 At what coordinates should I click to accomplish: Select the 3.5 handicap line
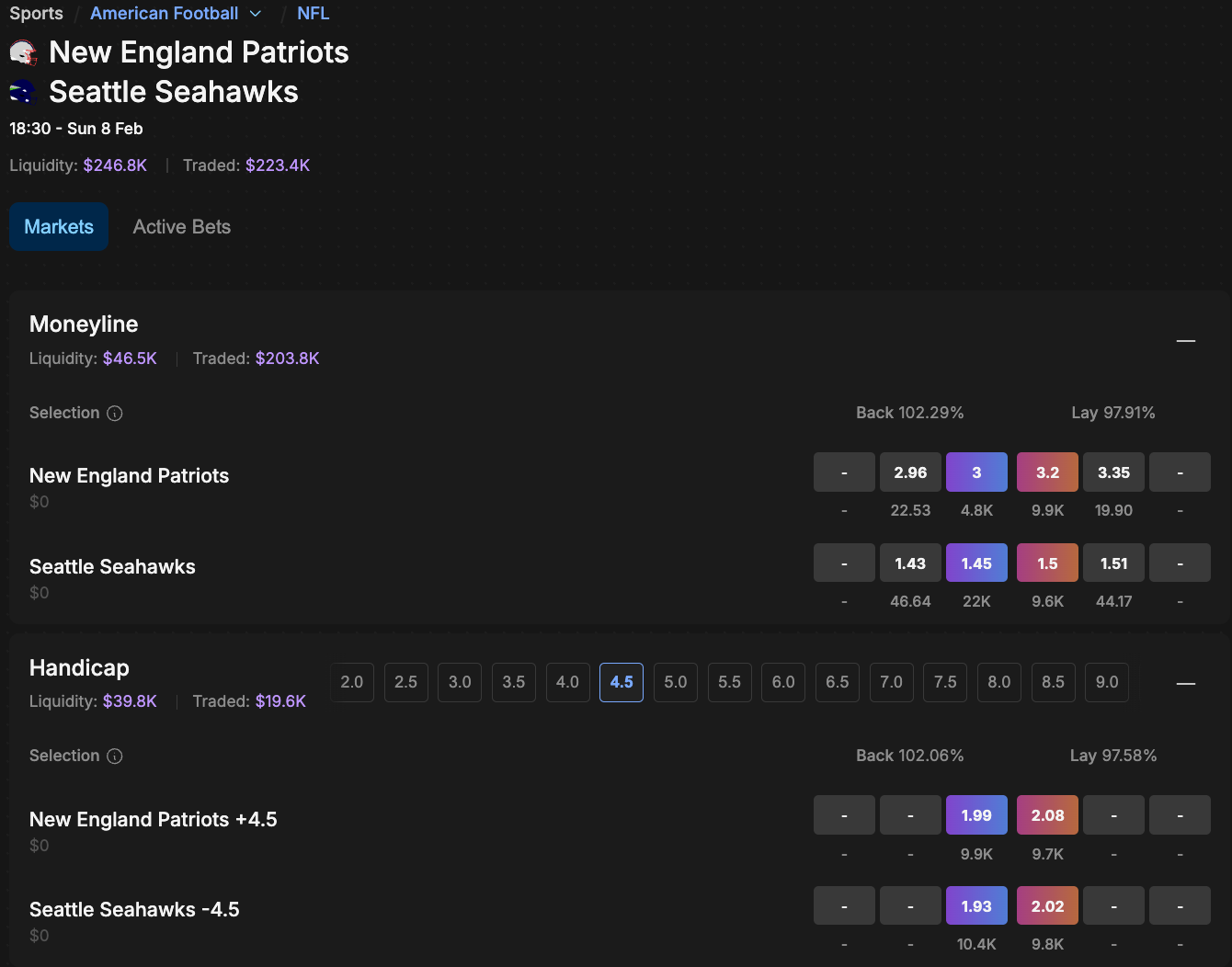(x=514, y=682)
